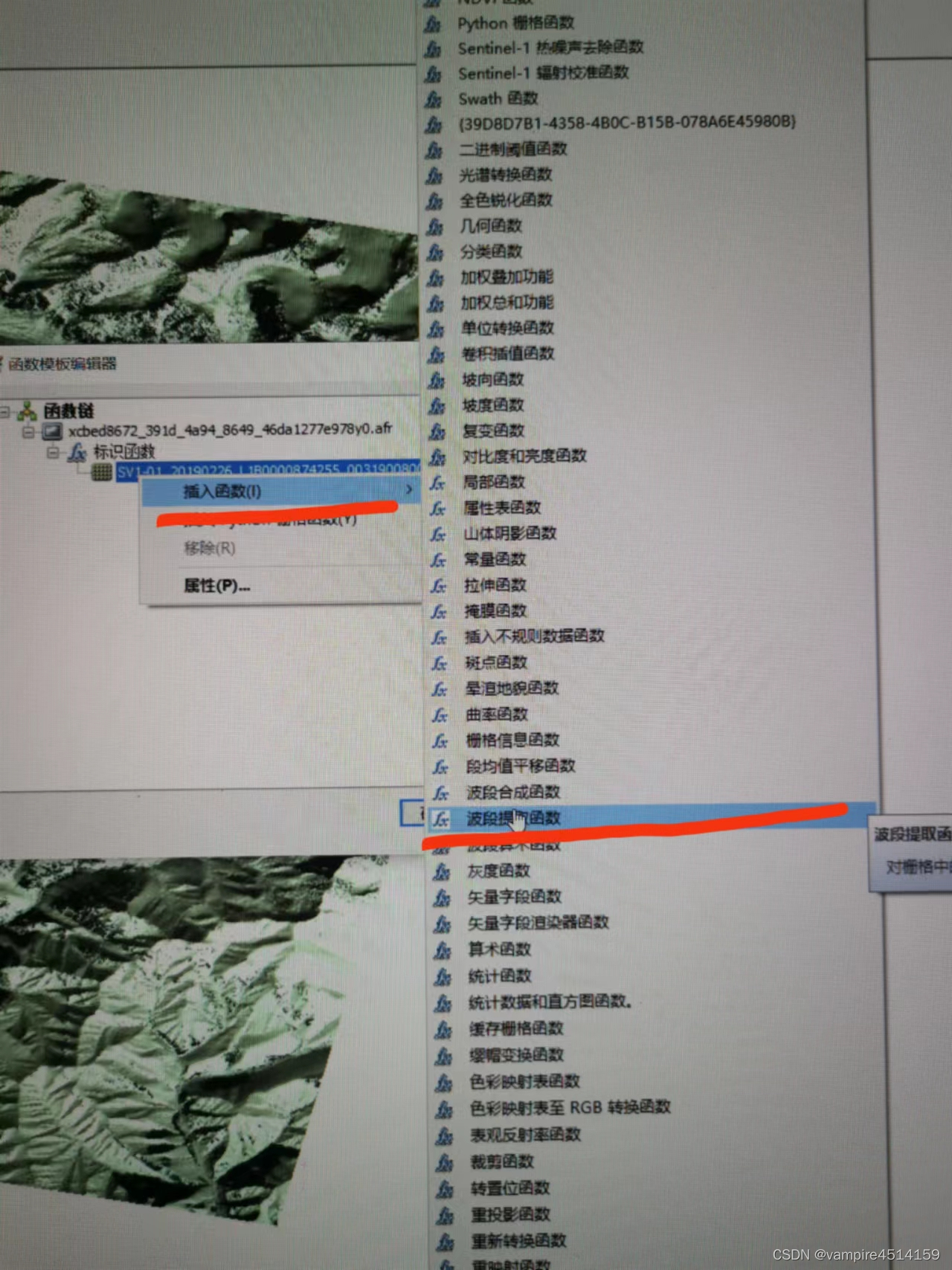Select 转置位函数 entry

510,1188
